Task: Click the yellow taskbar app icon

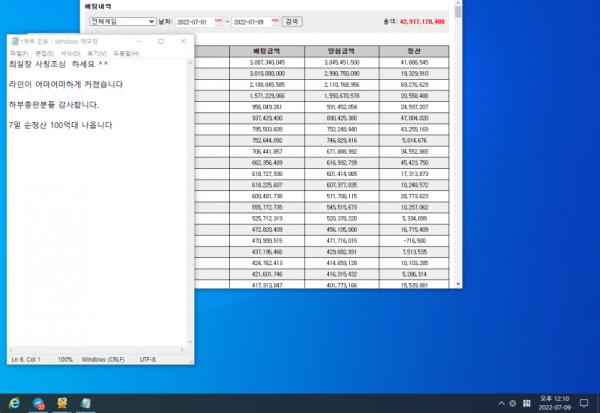Action: (62, 403)
